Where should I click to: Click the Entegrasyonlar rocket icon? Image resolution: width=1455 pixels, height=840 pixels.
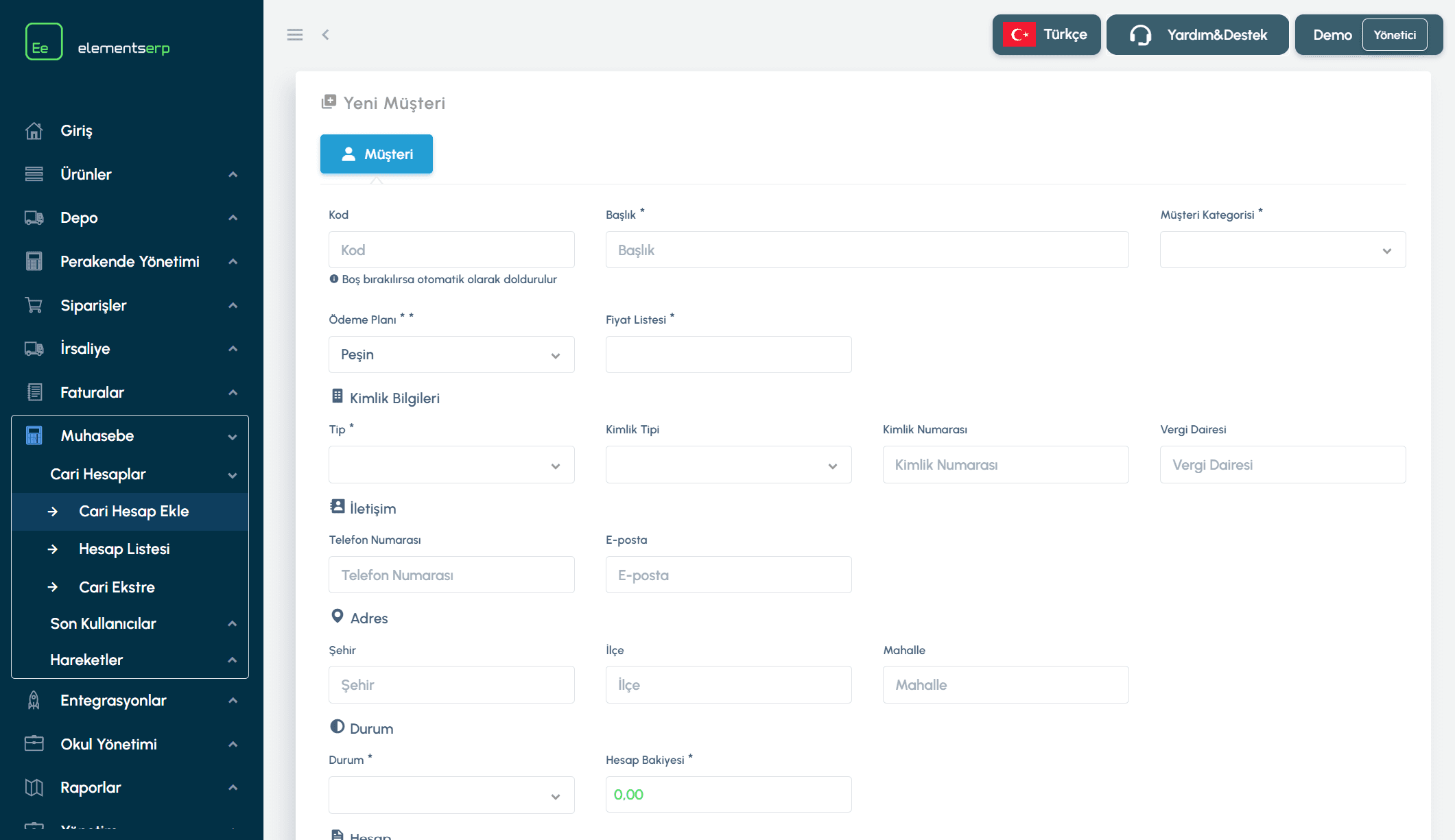pos(34,700)
